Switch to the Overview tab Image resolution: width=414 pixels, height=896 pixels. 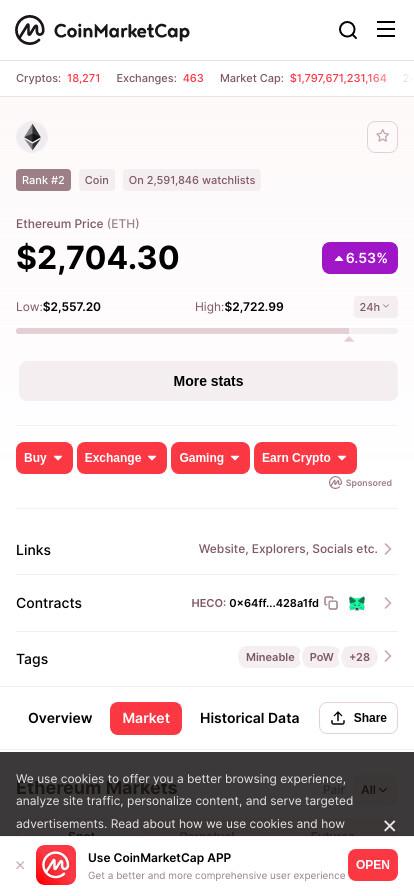pos(60,718)
